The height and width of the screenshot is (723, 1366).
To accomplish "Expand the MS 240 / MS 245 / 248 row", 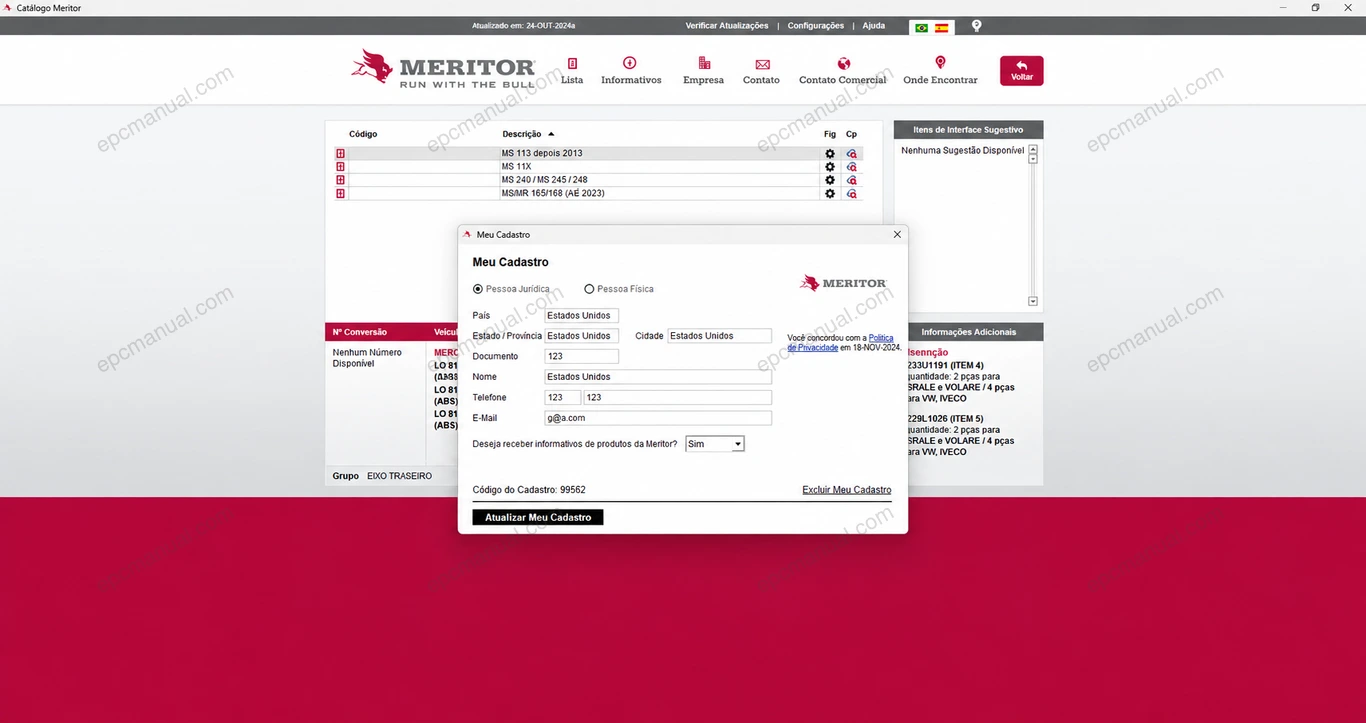I will tap(340, 180).
